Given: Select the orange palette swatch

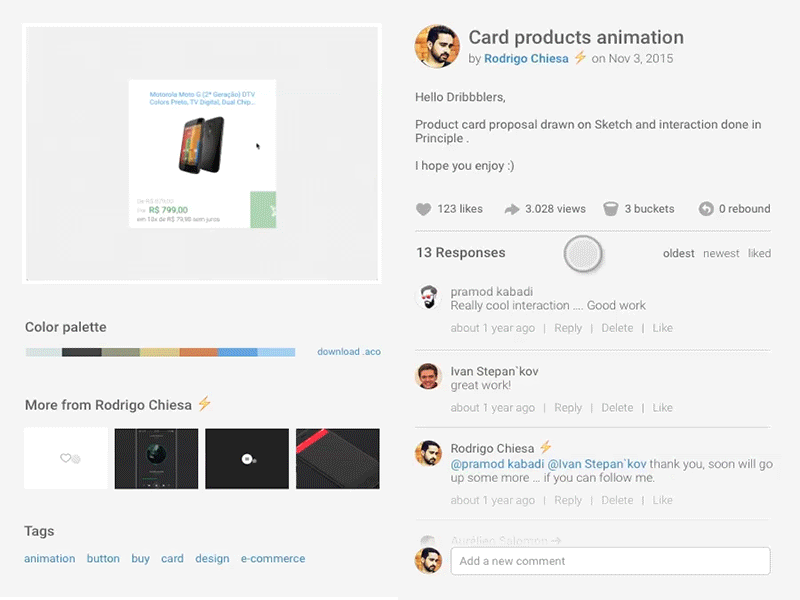Looking at the screenshot, I should coord(198,352).
